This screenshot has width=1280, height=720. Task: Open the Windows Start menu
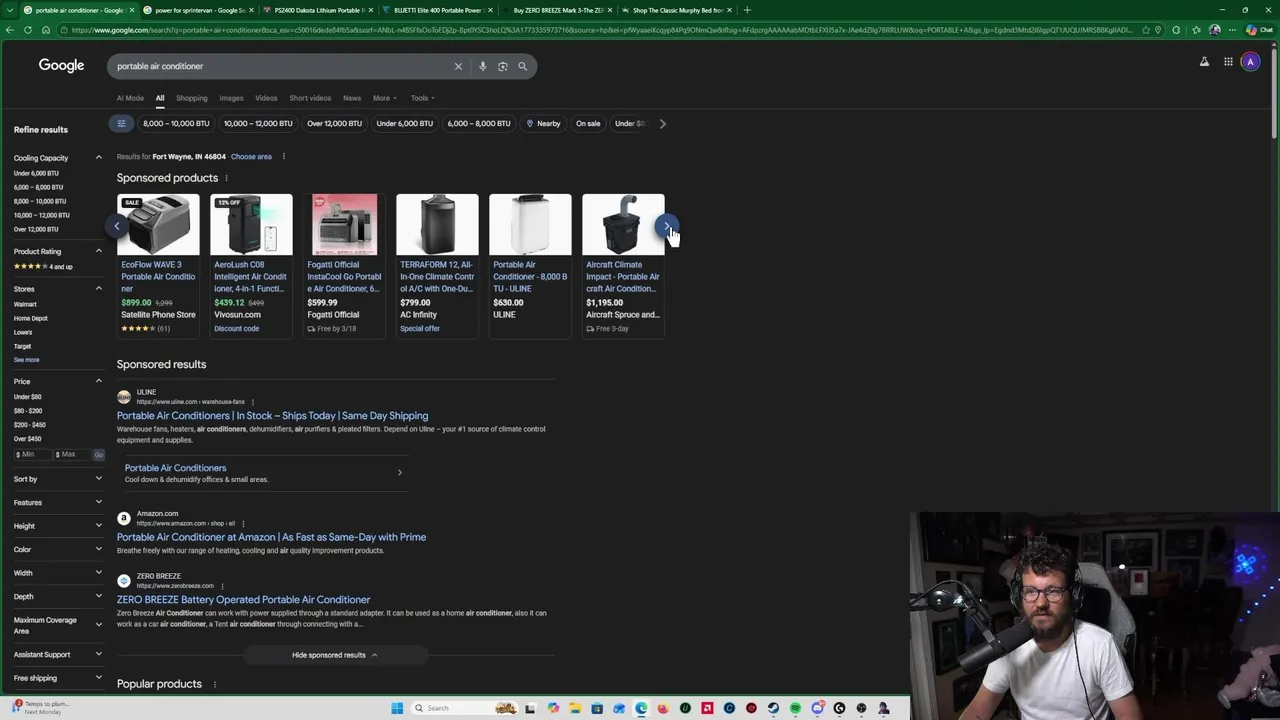click(x=397, y=708)
